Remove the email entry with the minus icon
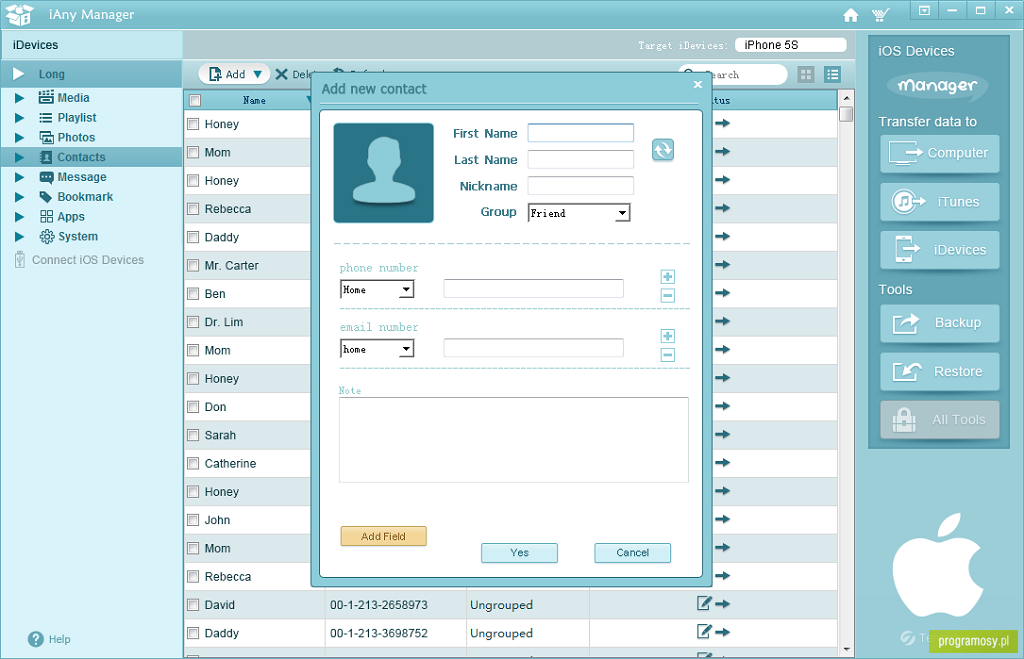 (667, 355)
